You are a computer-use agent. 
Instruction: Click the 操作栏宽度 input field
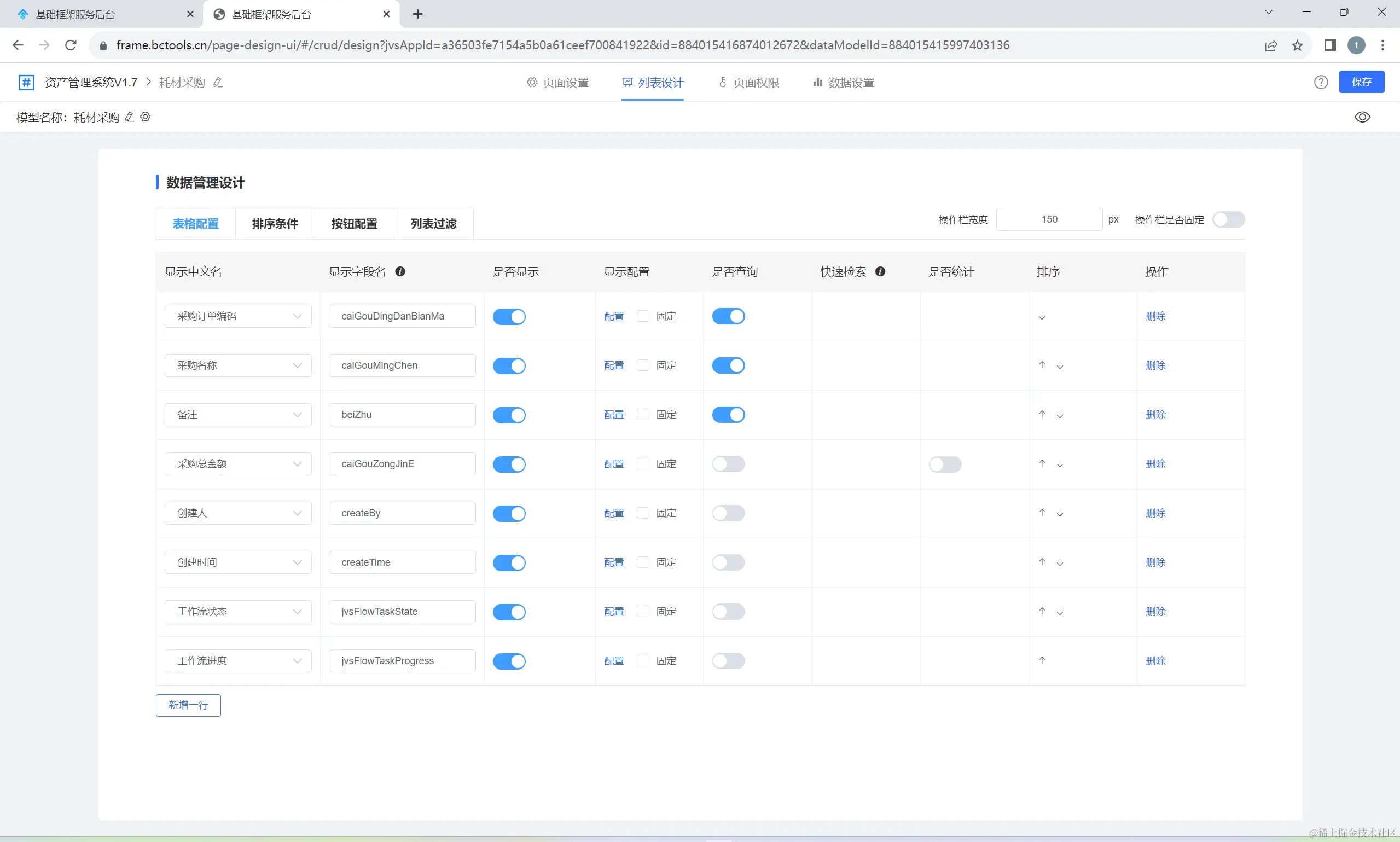[x=1048, y=219]
